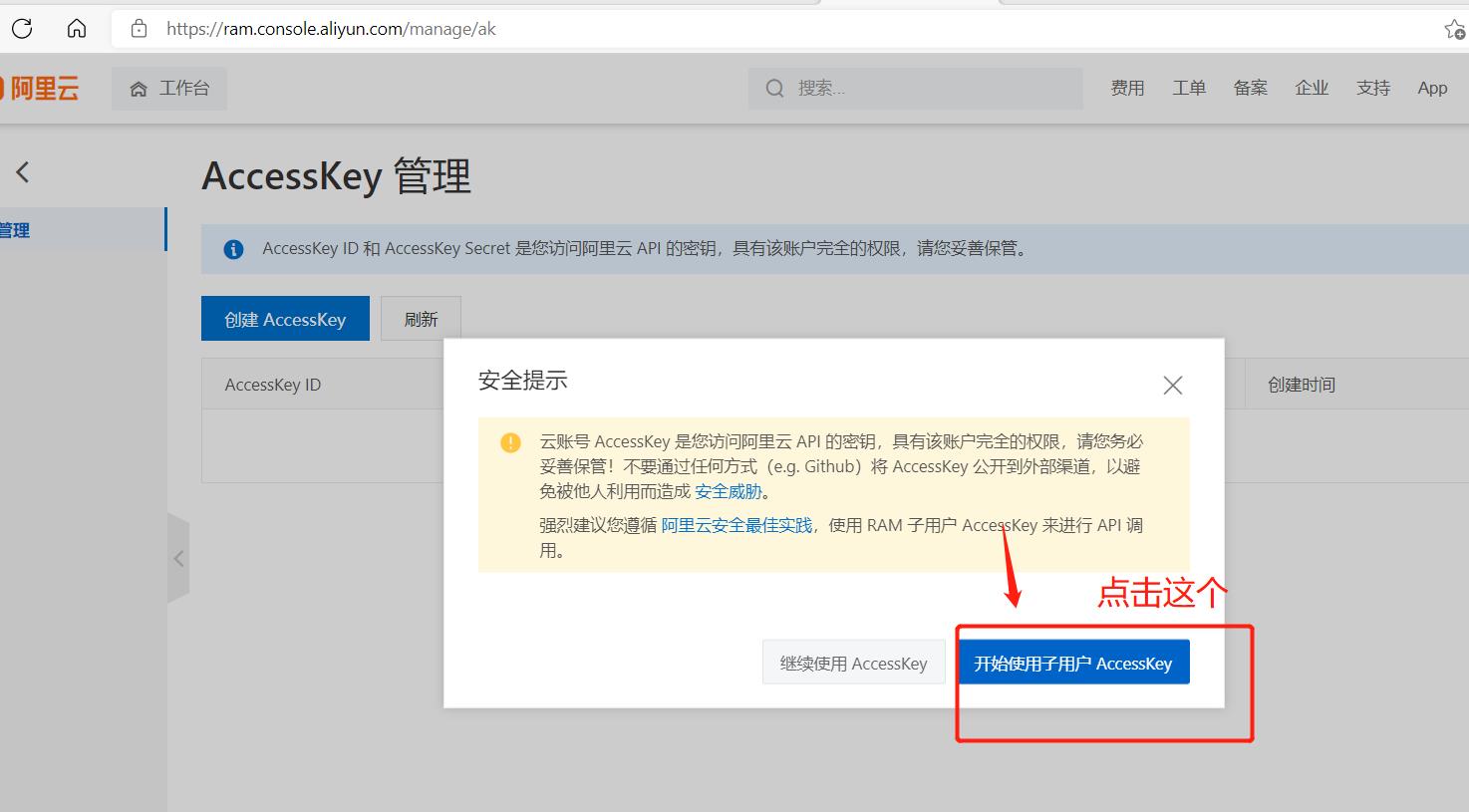Image resolution: width=1469 pixels, height=812 pixels.
Task: Open the 支持 menu in the top bar
Action: point(1373,88)
